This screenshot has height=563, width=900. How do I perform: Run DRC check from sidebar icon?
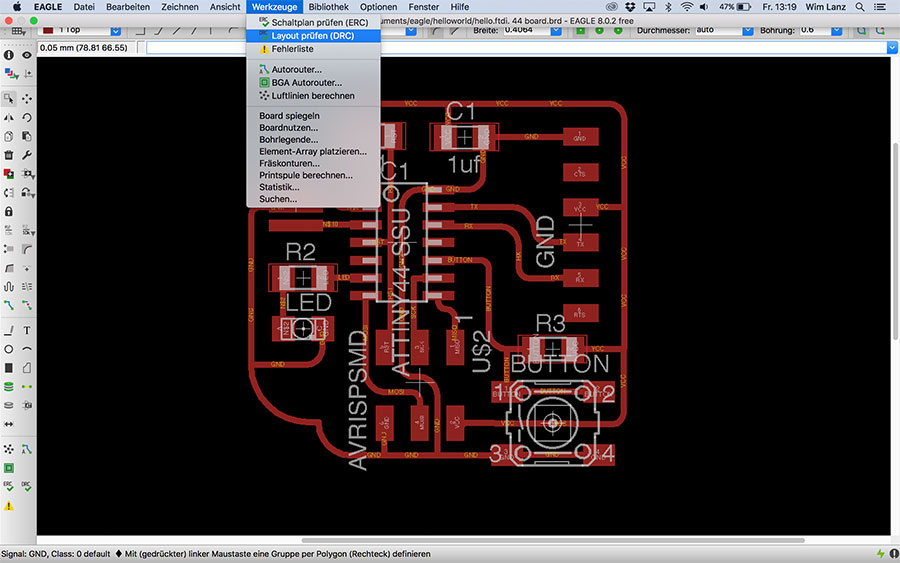(x=27, y=487)
